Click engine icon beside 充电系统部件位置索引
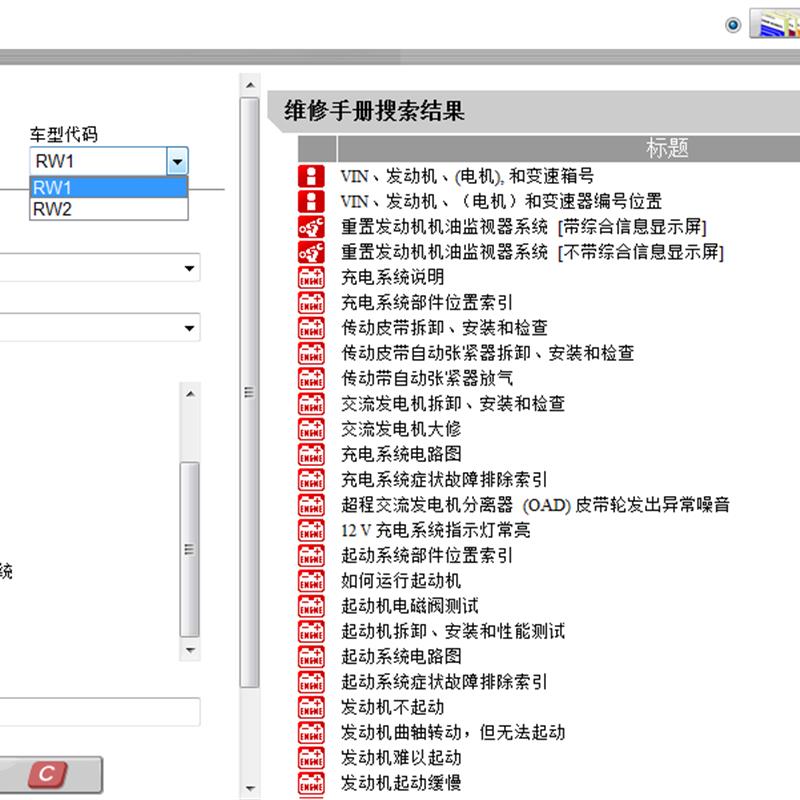 311,303
